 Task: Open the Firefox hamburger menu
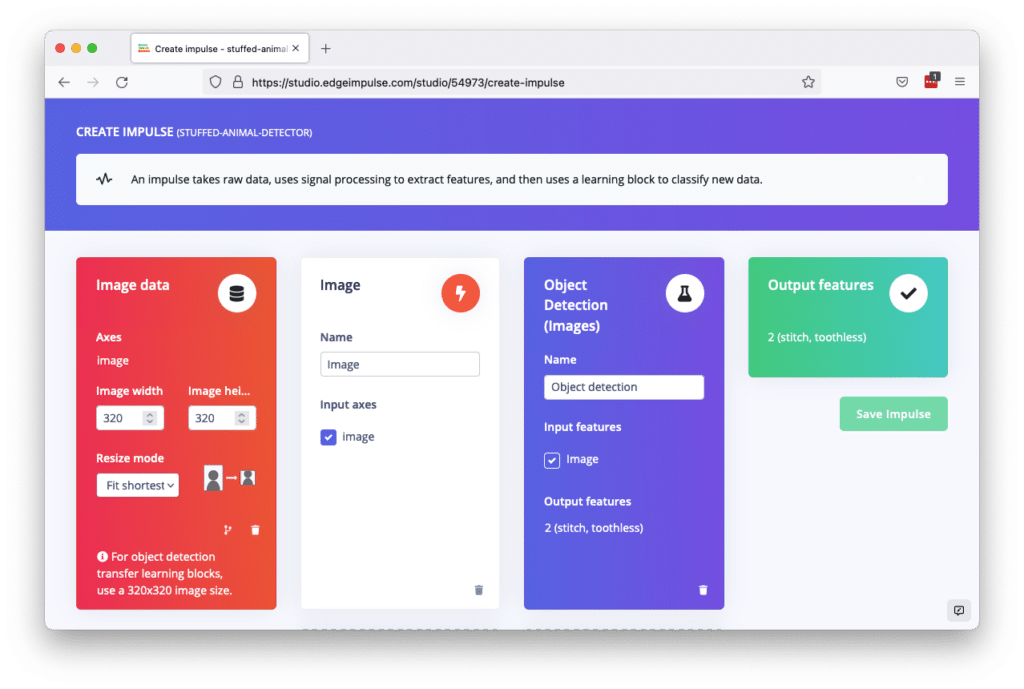(959, 82)
